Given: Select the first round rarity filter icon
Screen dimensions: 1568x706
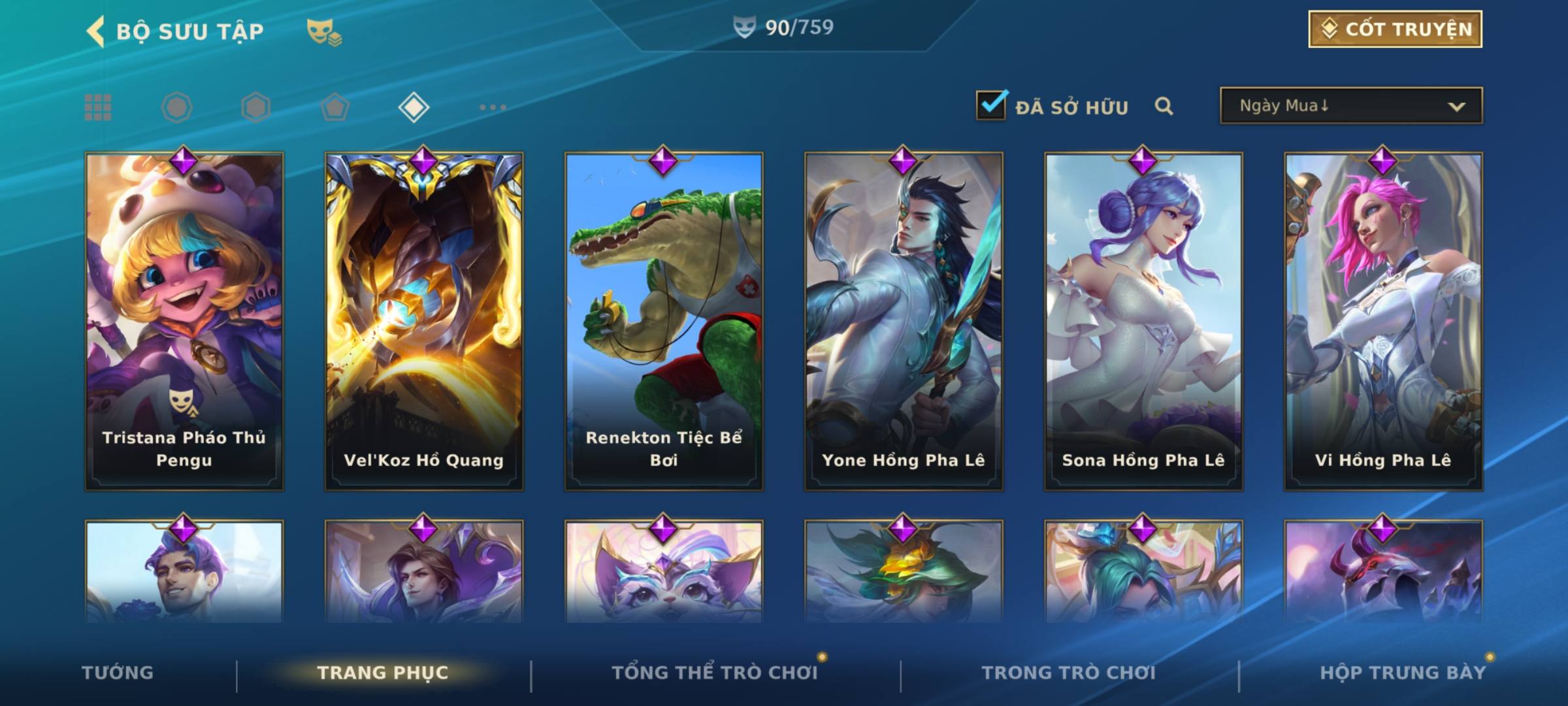Looking at the screenshot, I should tap(176, 107).
